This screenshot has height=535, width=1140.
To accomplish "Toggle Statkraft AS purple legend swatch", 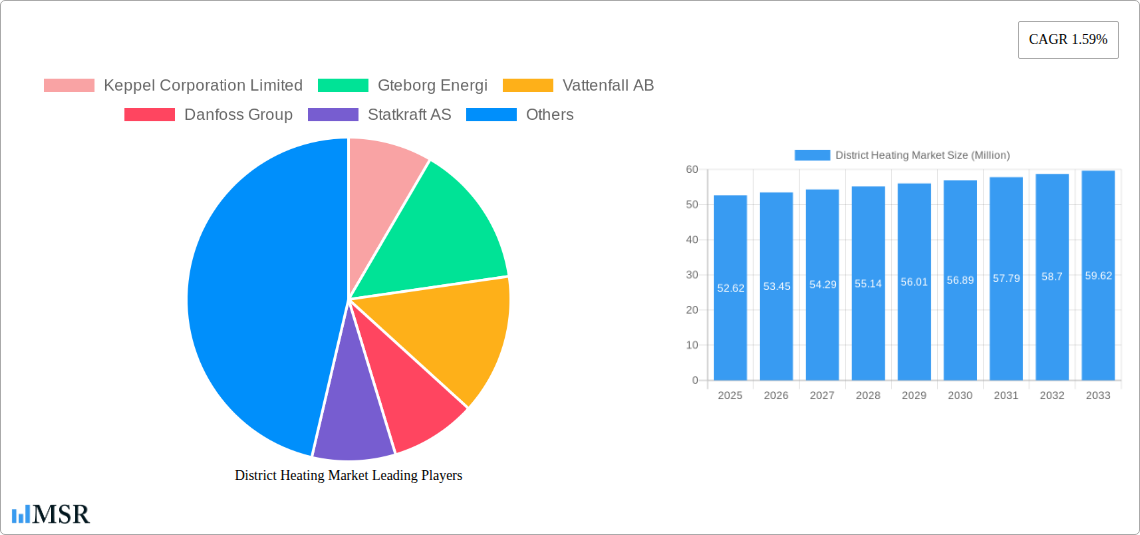I will pos(333,114).
